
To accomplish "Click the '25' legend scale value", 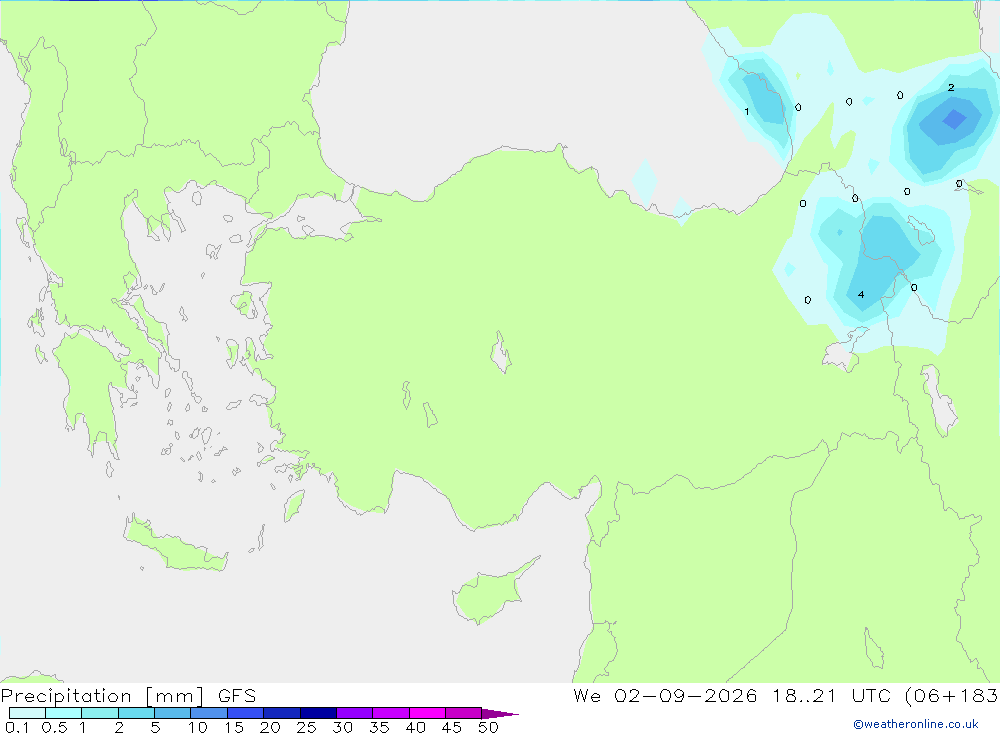I will coord(306,727).
